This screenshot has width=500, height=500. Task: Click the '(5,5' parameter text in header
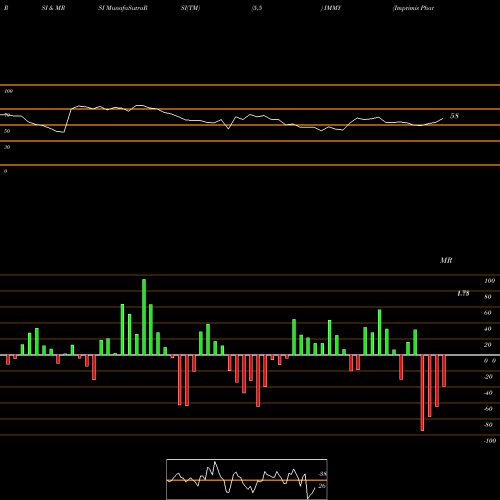tap(257, 8)
